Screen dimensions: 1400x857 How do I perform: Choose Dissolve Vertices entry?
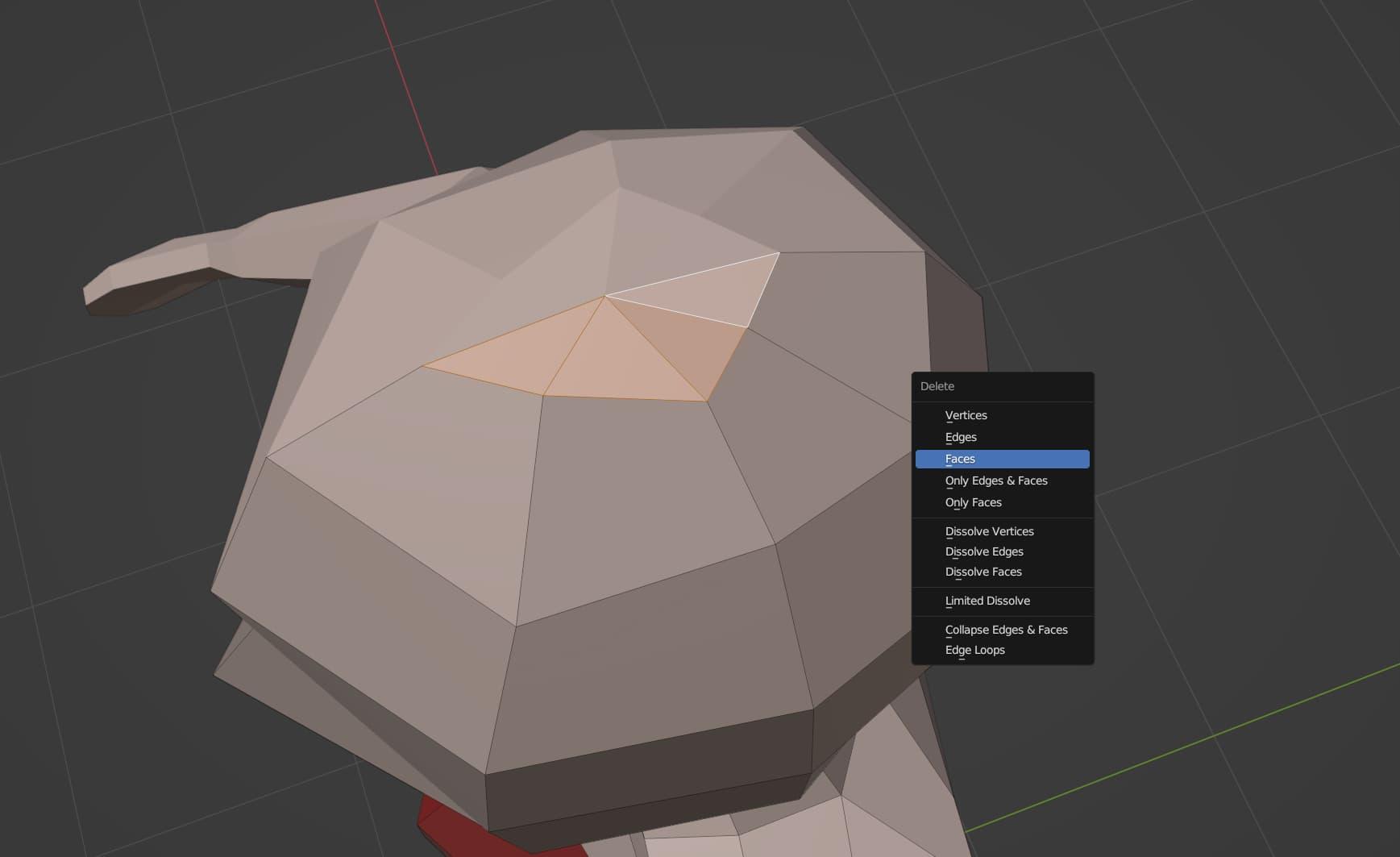click(x=1002, y=531)
